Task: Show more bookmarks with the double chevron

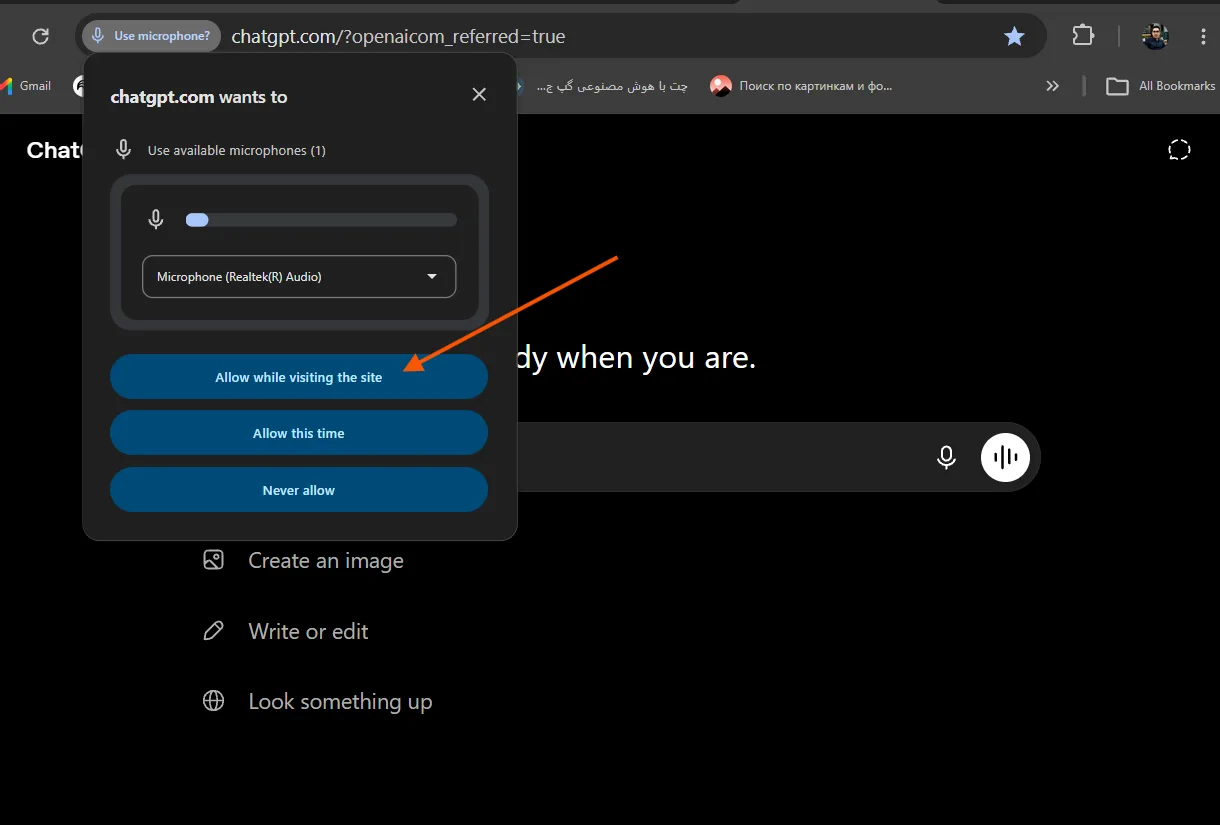Action: (1052, 86)
